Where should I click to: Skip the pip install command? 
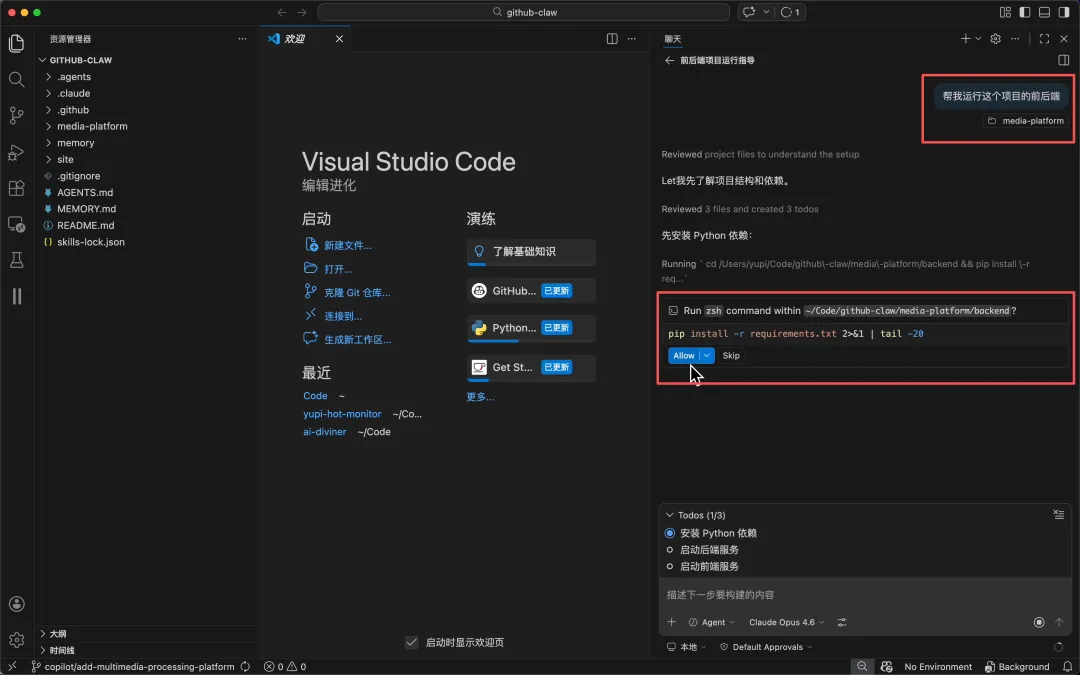(x=731, y=355)
